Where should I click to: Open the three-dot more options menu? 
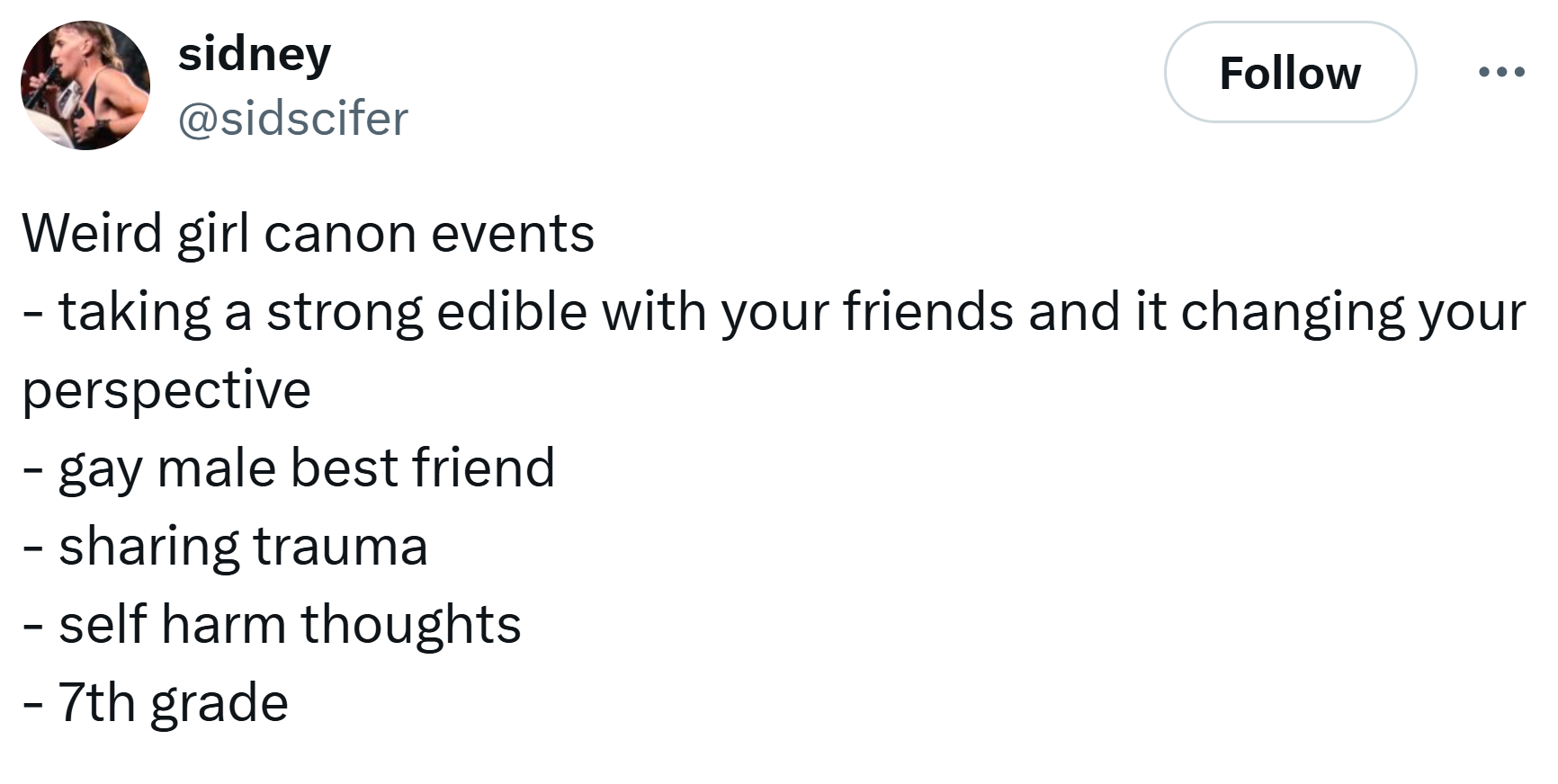pyautogui.click(x=1501, y=72)
